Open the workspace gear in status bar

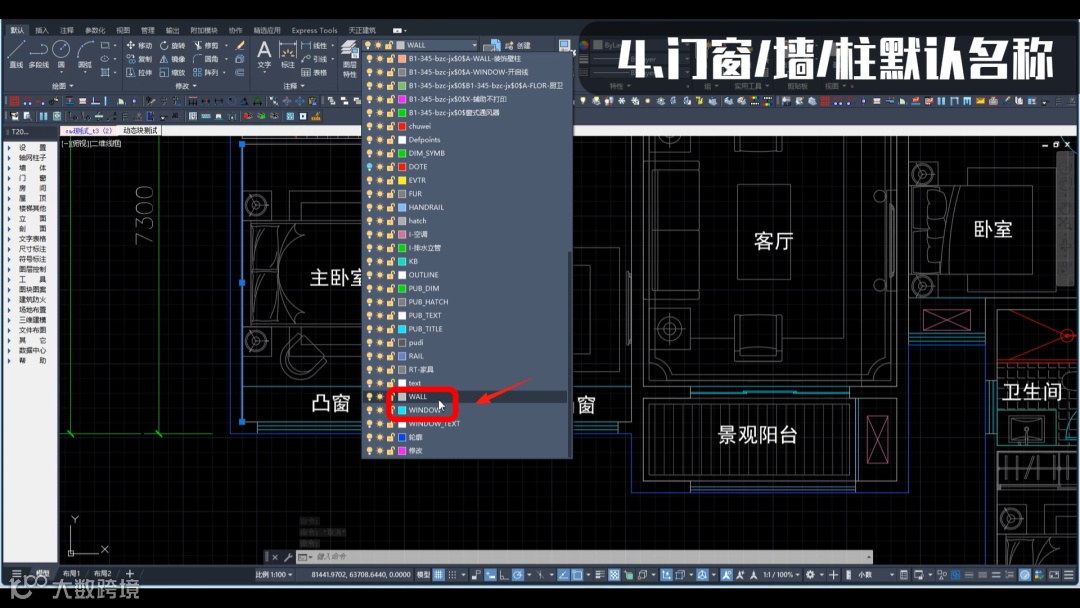pos(811,574)
